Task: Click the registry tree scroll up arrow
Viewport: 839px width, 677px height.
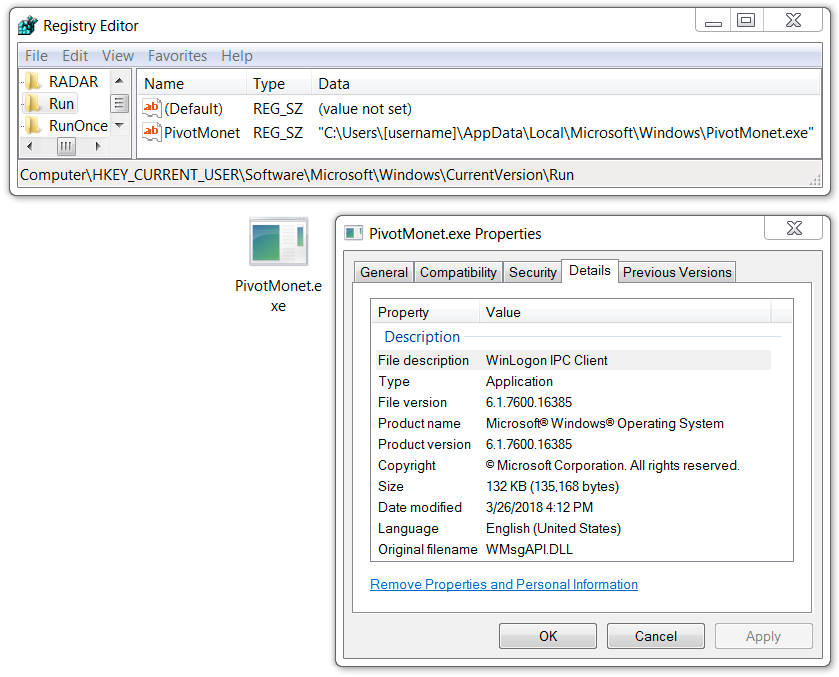Action: click(119, 81)
